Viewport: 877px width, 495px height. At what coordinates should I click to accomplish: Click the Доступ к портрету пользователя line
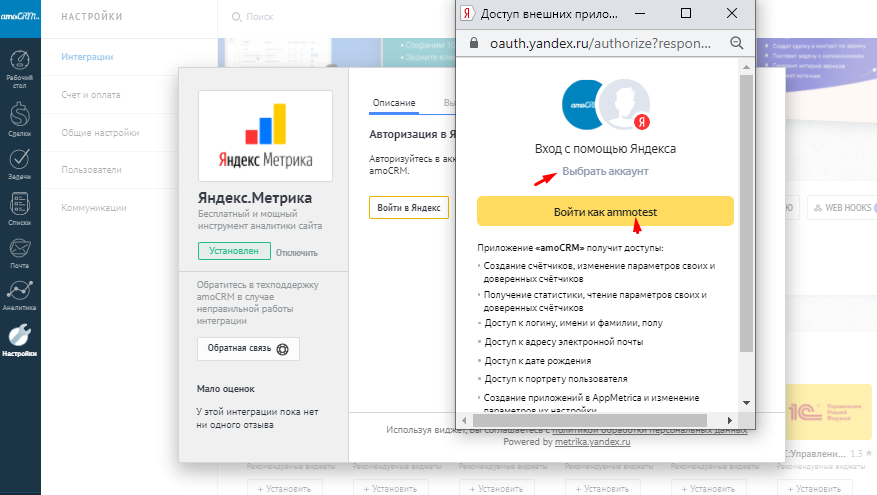[x=556, y=379]
